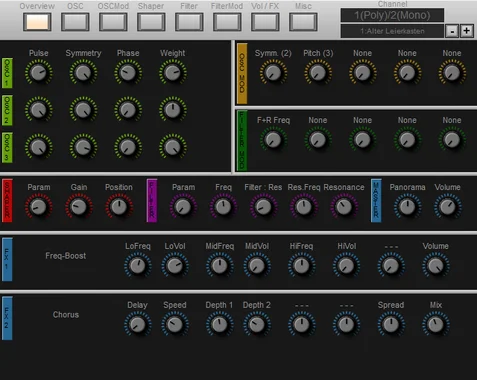The image size is (477, 380).
Task: Click the HiFreq knob
Action: pos(301,266)
